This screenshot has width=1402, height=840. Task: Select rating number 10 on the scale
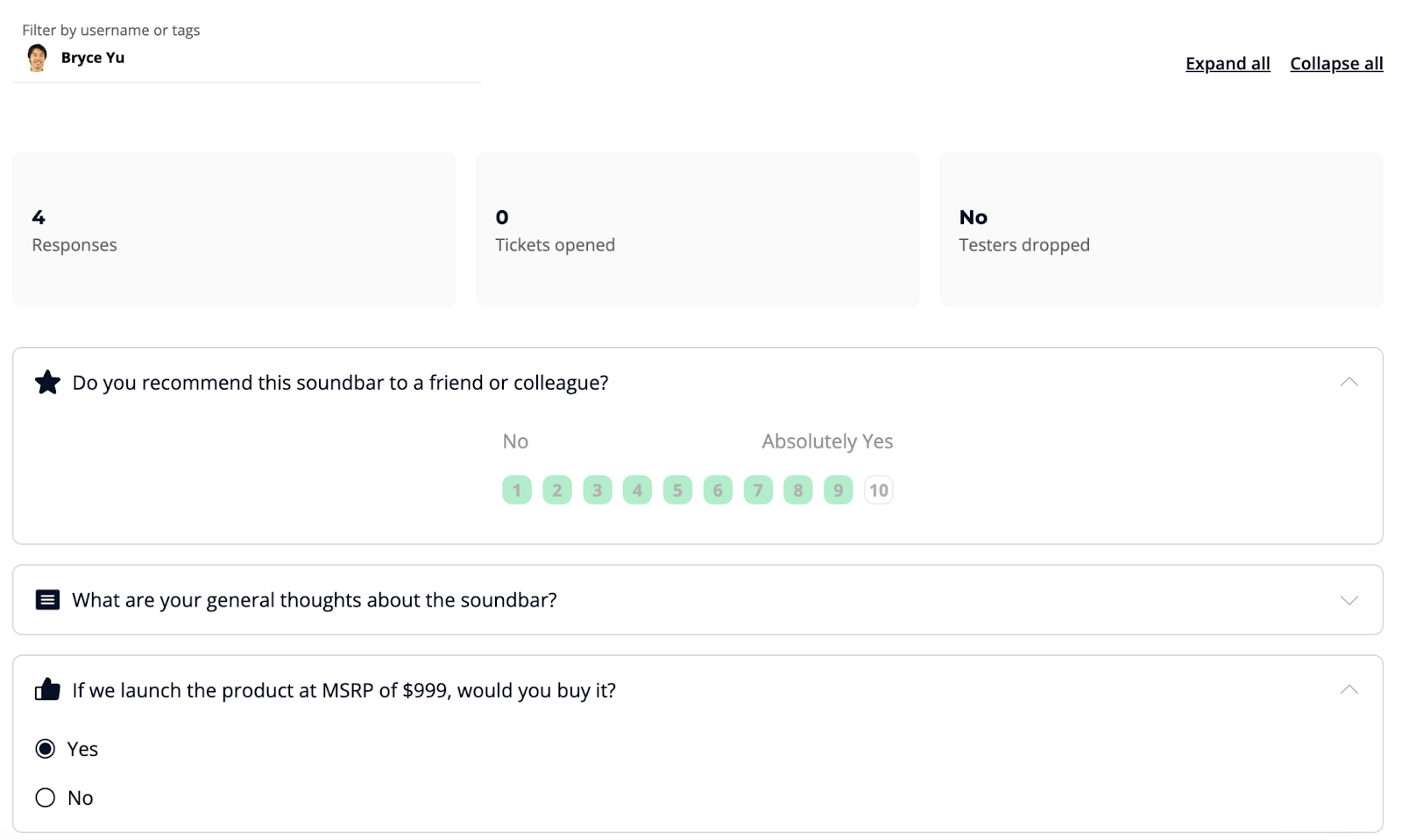point(878,491)
